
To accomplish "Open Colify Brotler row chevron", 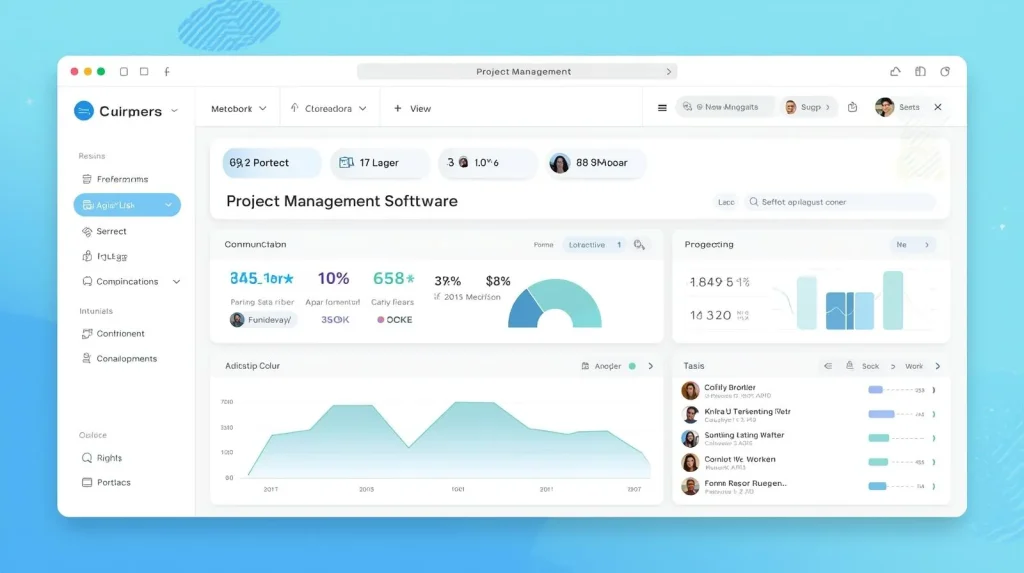I will [x=934, y=390].
